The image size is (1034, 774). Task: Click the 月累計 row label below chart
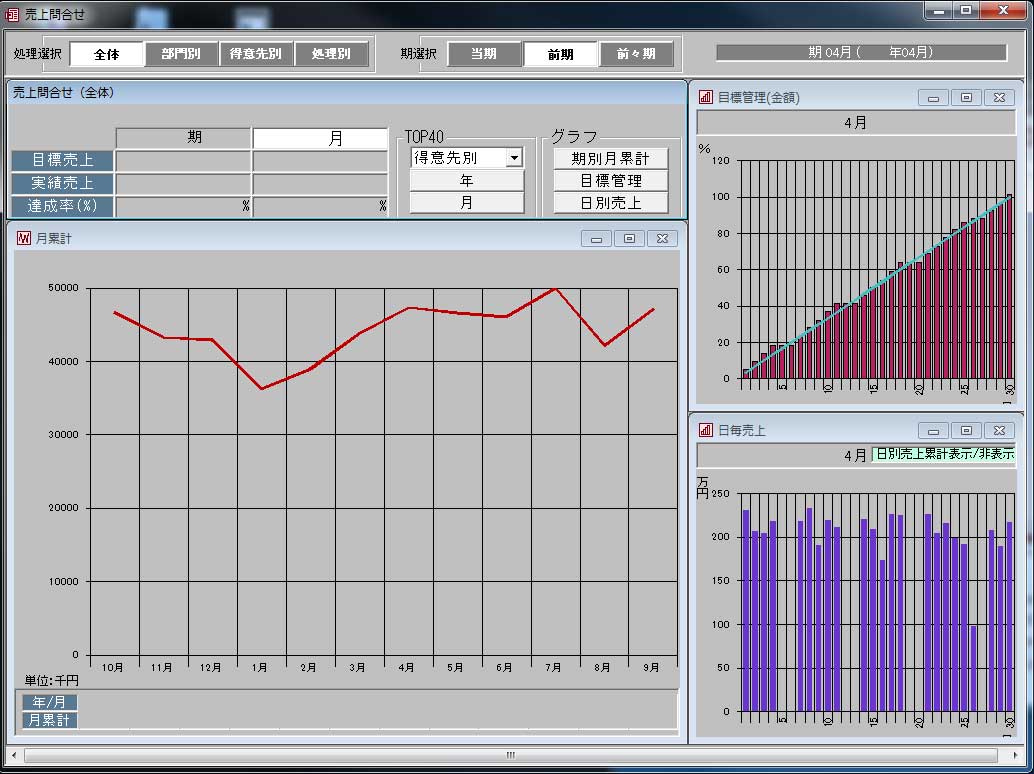(49, 720)
